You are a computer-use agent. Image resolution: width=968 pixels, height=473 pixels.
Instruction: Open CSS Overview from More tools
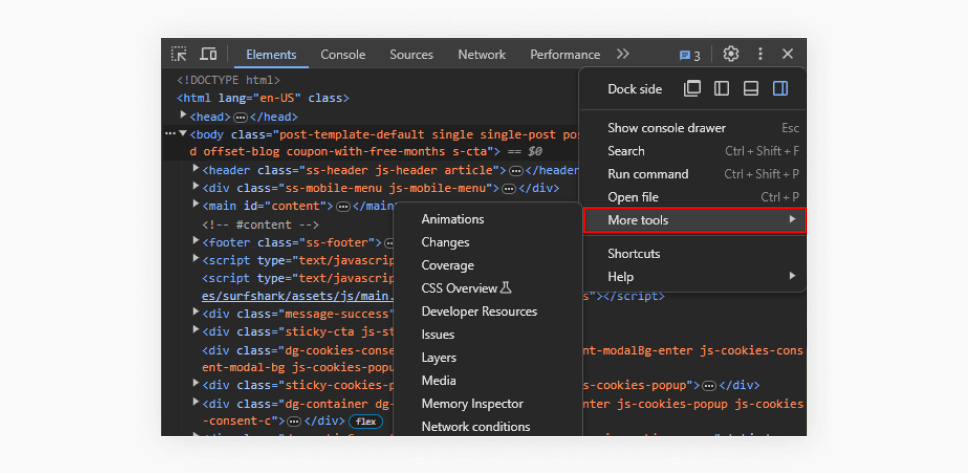pyautogui.click(x=488, y=288)
